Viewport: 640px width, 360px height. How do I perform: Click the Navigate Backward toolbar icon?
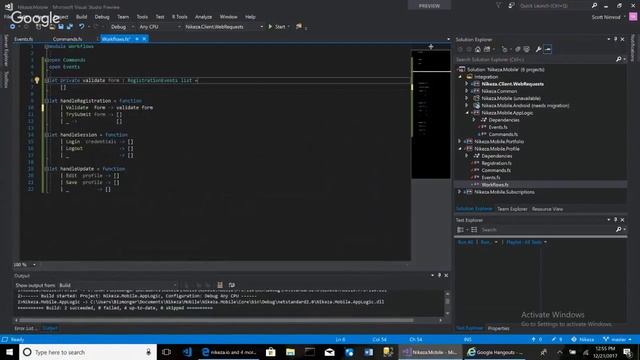[x=13, y=27]
